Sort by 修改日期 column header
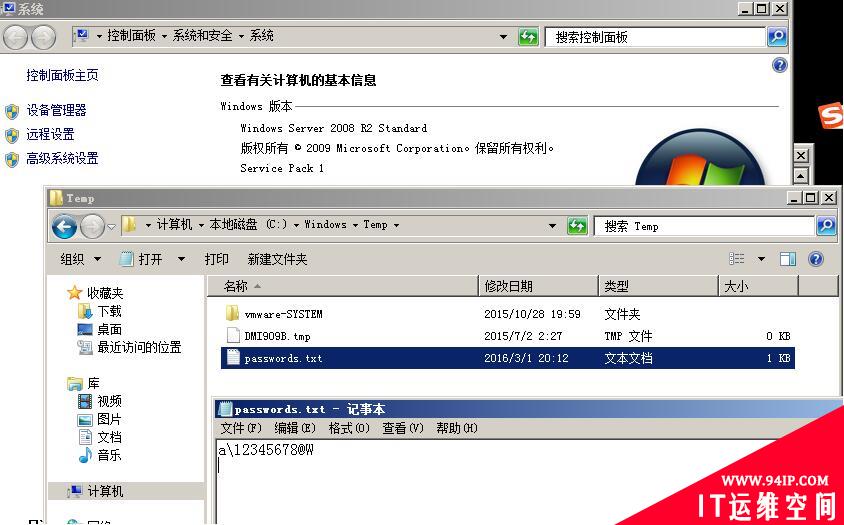 click(x=538, y=286)
